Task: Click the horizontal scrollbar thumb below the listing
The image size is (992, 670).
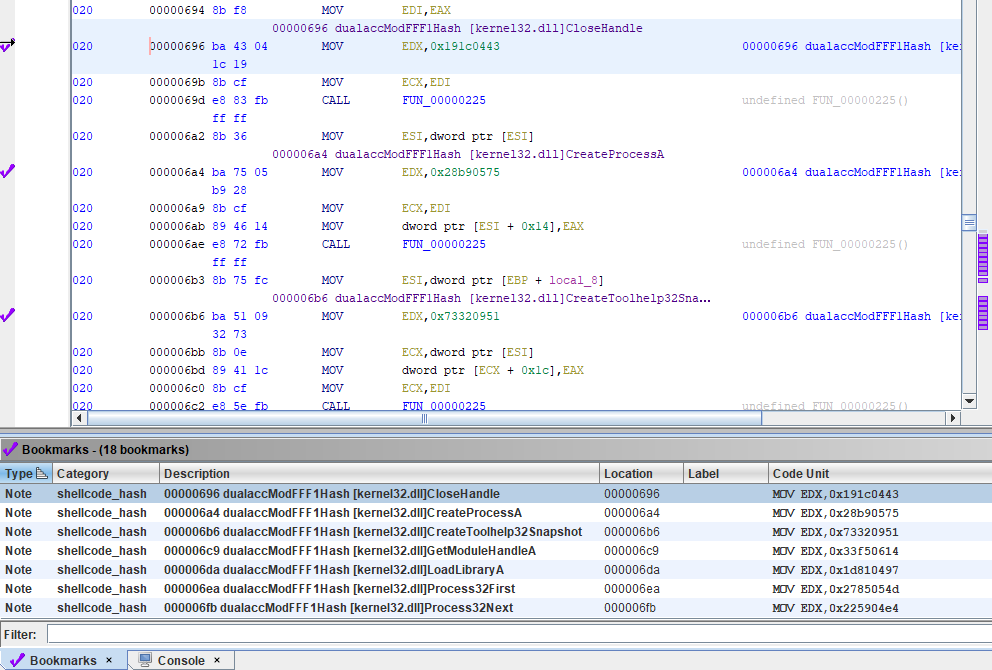Action: tap(423, 418)
